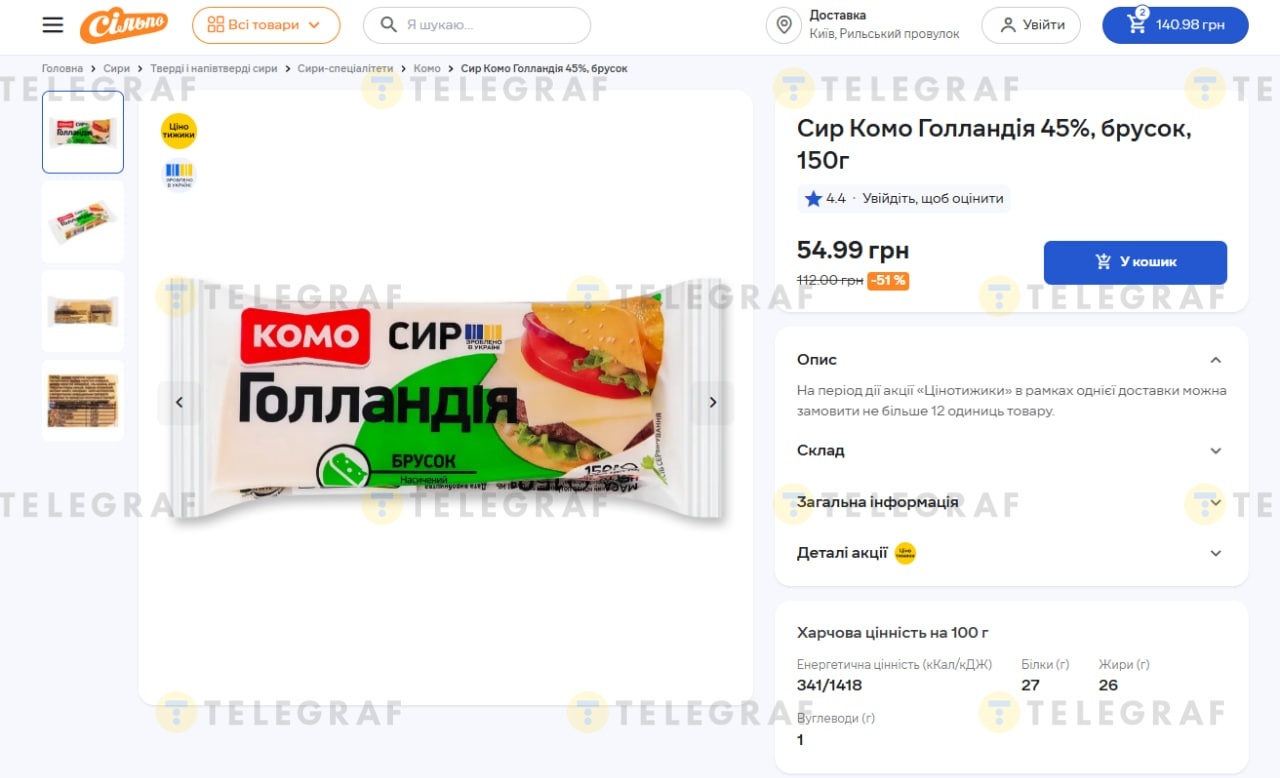Go to Сири breadcrumb
The width and height of the screenshot is (1280, 778).
click(117, 68)
